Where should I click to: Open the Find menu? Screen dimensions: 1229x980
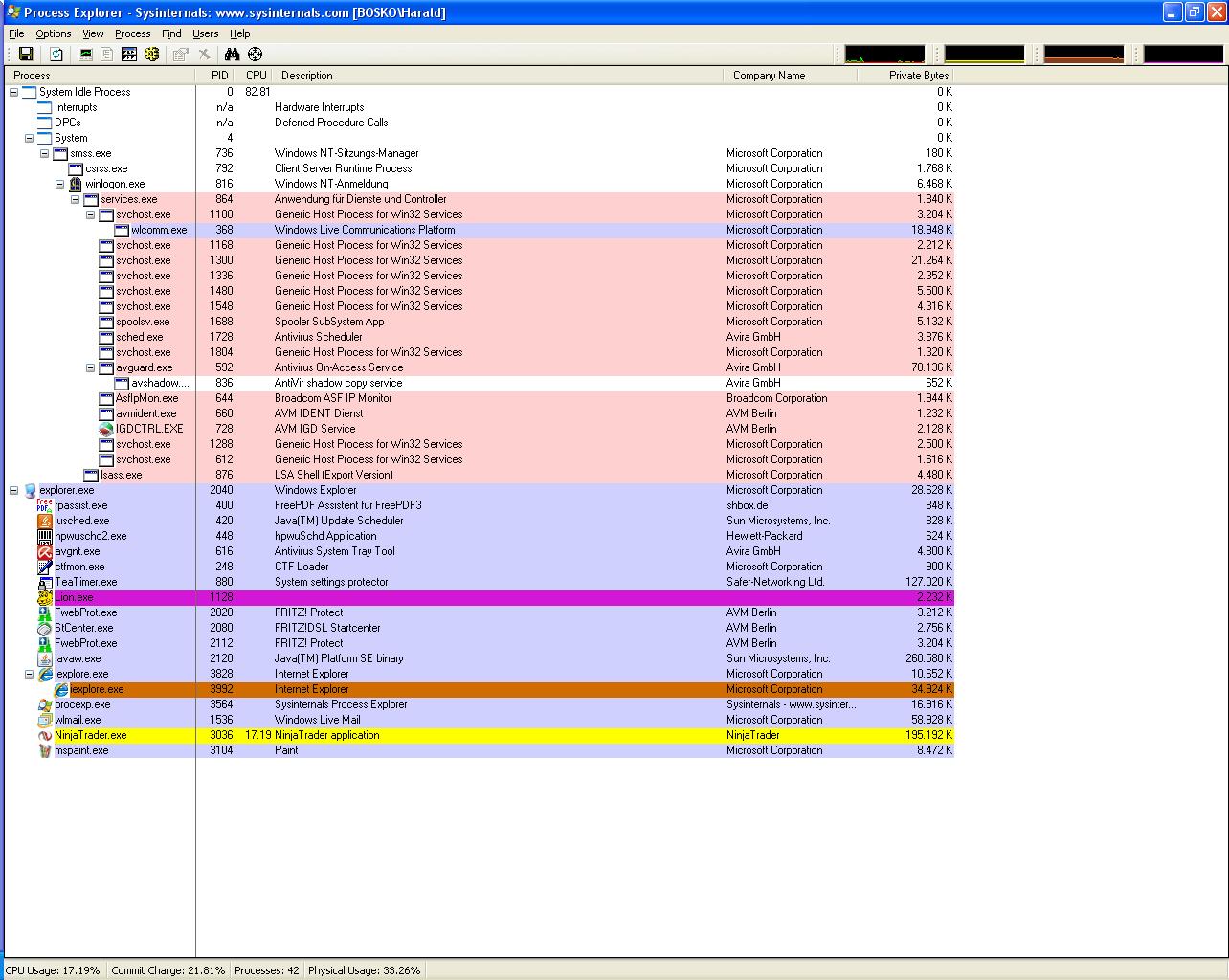tap(171, 33)
